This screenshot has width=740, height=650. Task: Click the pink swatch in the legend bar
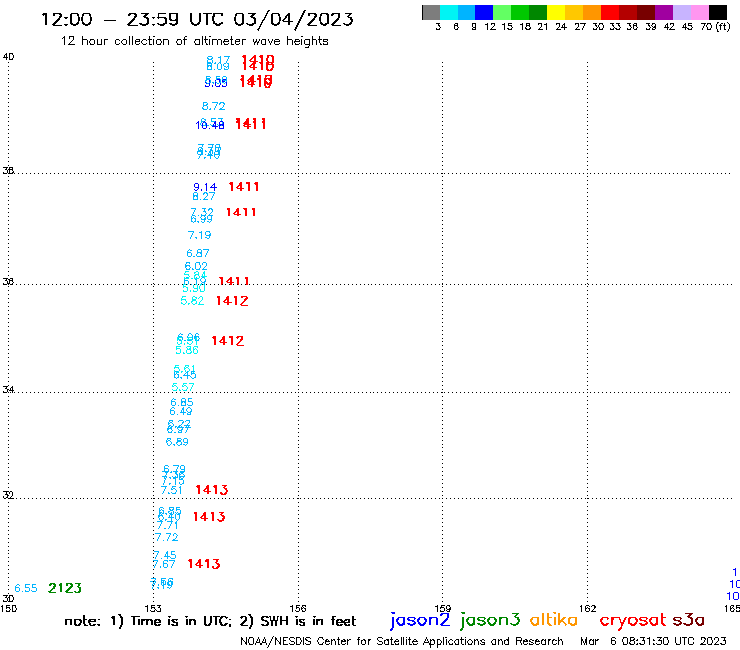[x=699, y=12]
